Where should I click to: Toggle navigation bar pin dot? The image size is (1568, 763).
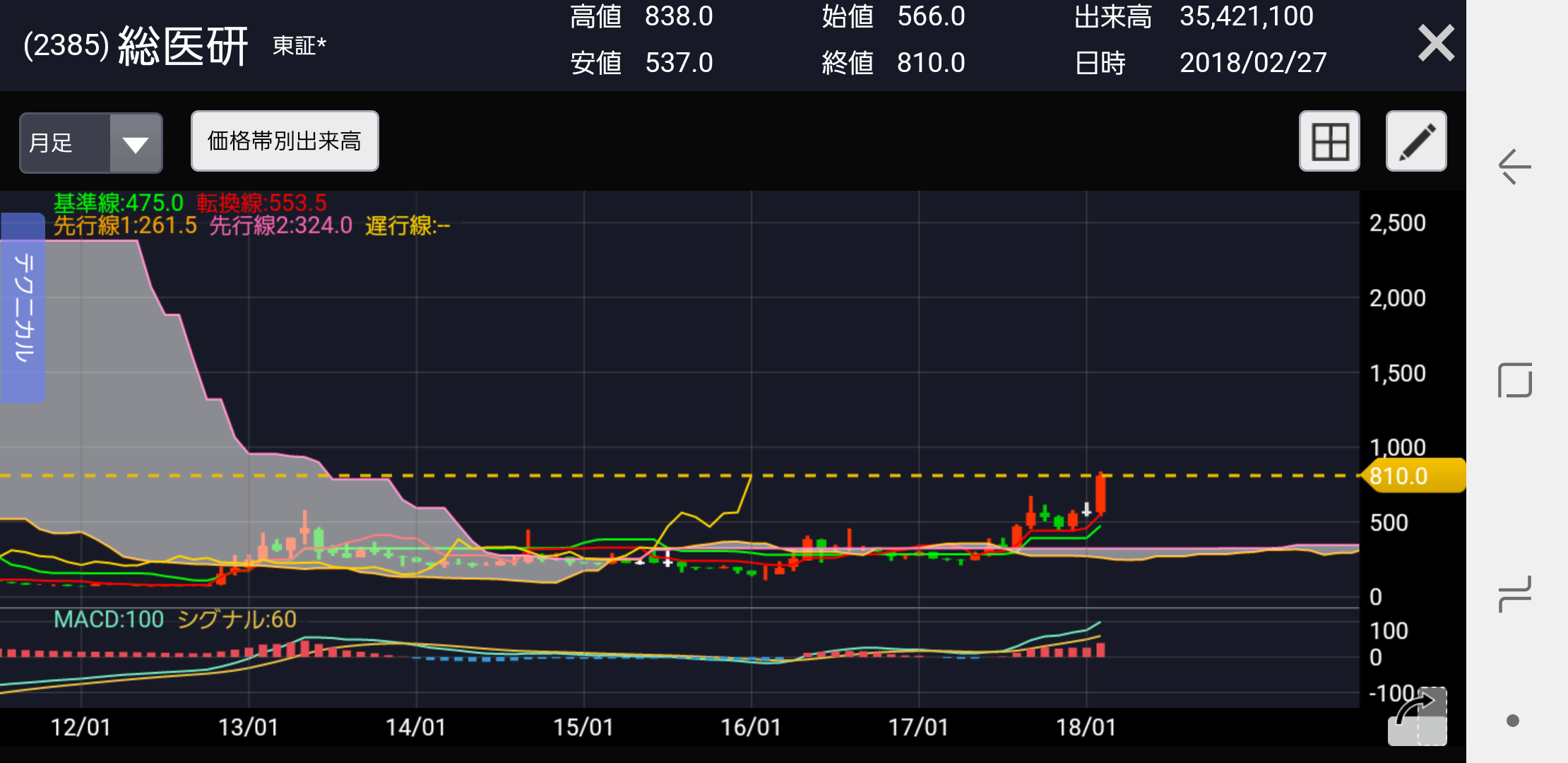click(x=1513, y=721)
